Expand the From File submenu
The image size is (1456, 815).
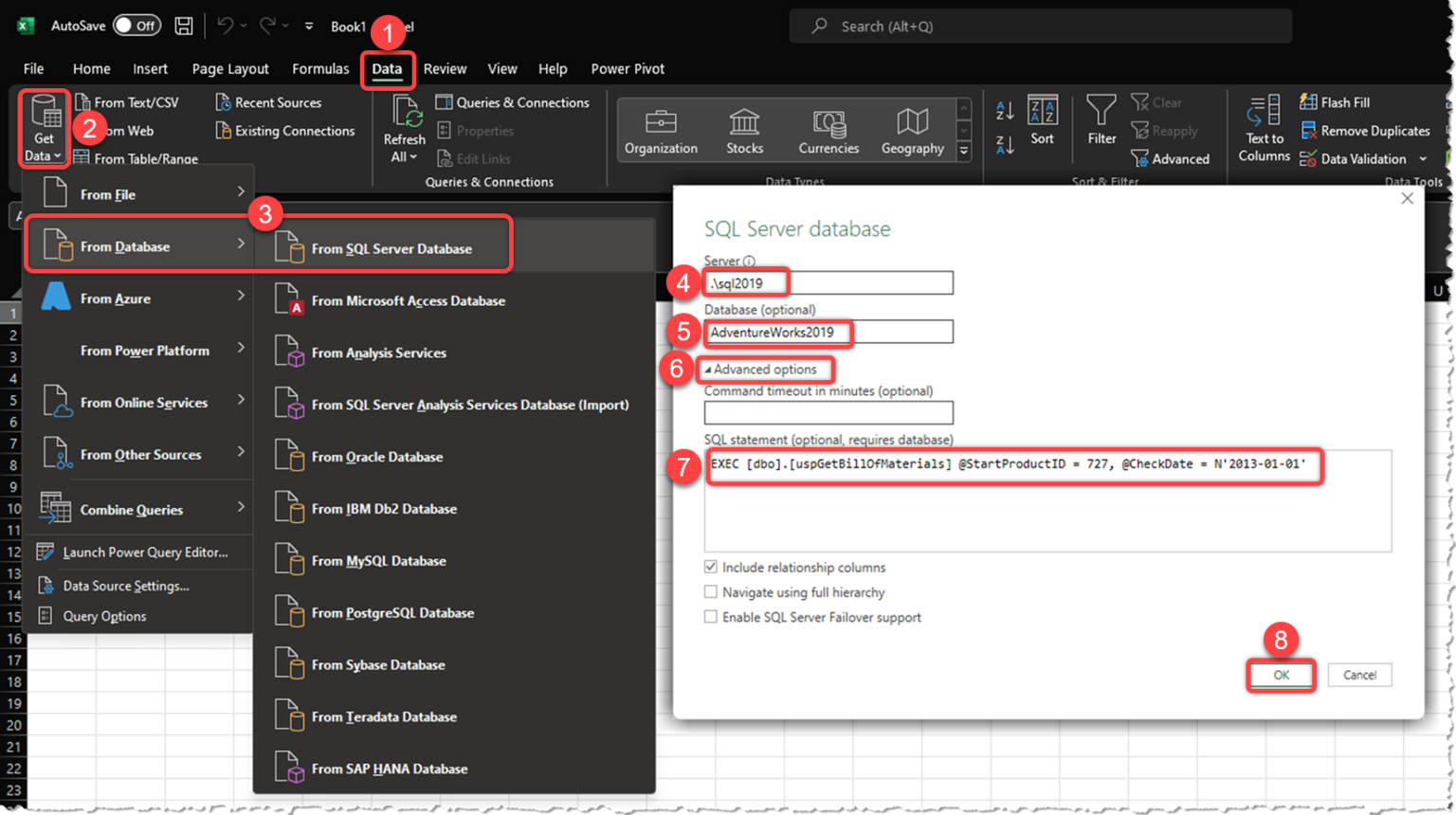(139, 194)
